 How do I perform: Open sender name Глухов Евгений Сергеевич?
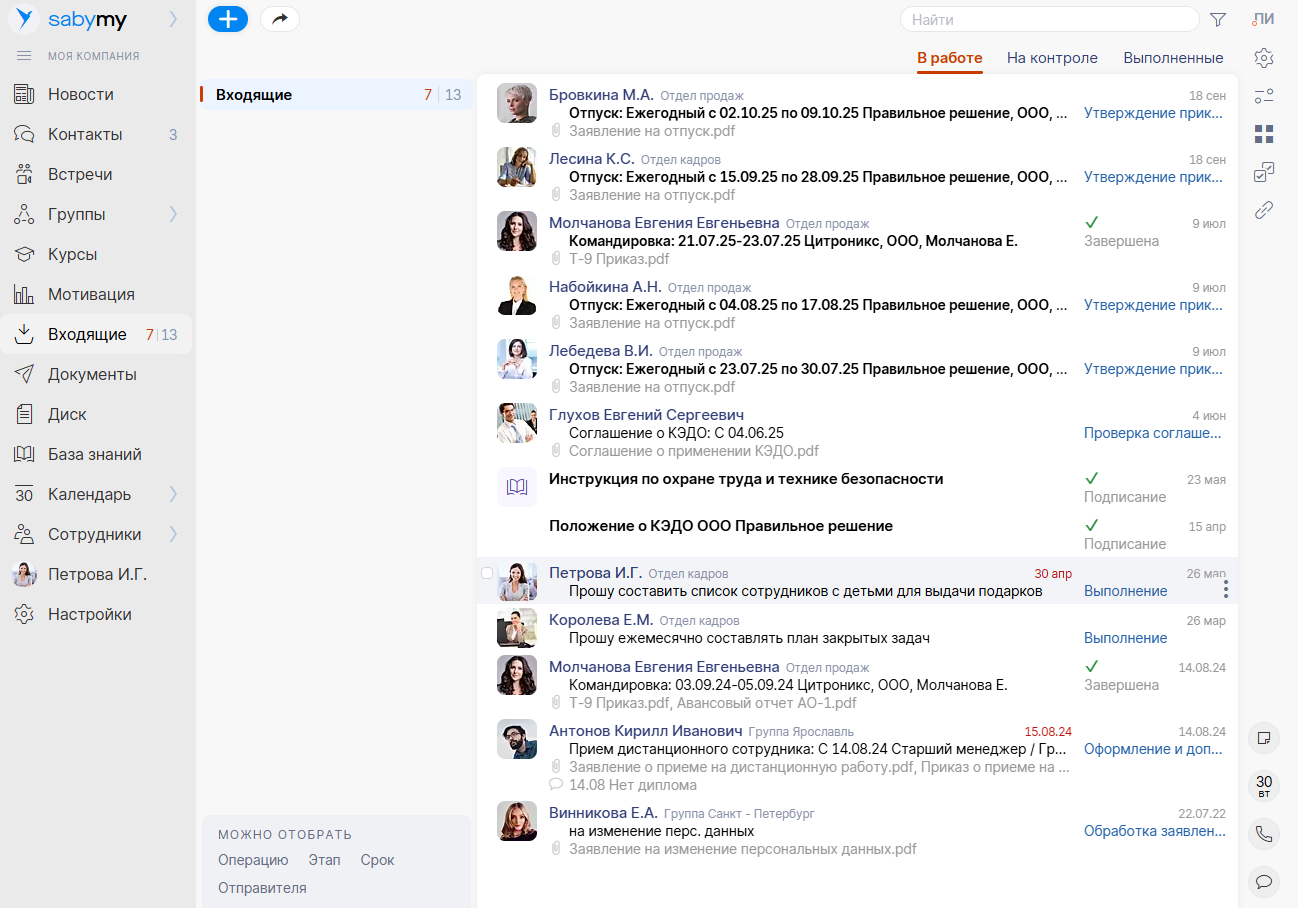pyautogui.click(x=646, y=415)
